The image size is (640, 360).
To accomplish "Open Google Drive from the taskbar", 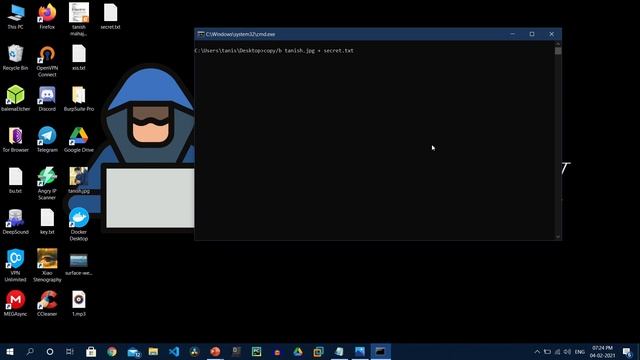I will click(298, 351).
